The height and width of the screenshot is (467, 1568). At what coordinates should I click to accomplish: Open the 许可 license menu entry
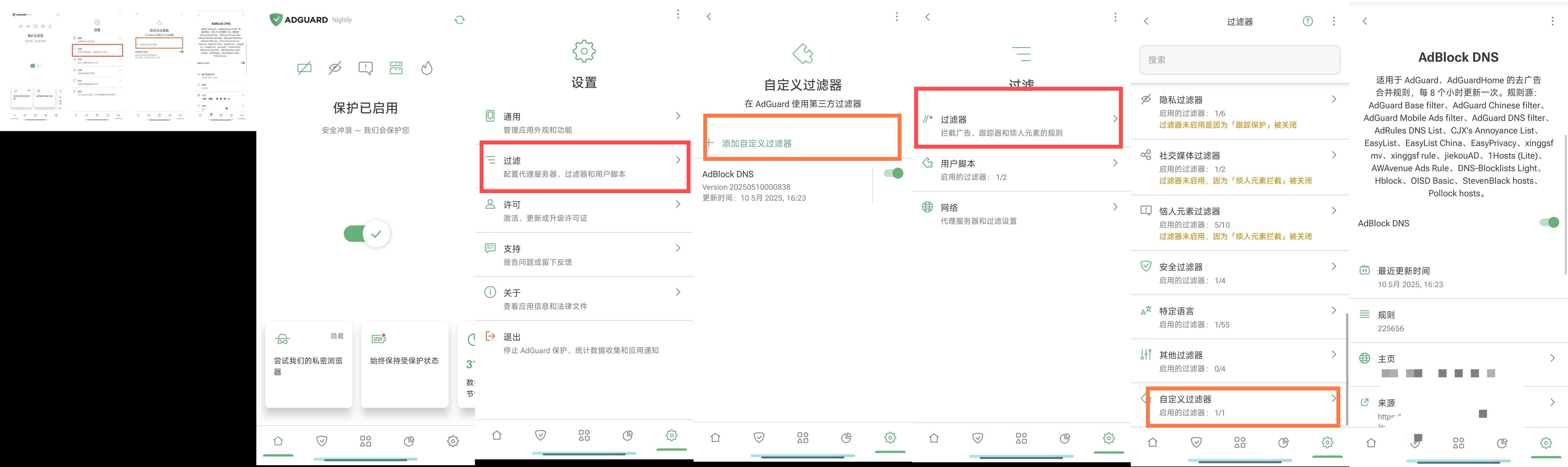click(x=584, y=211)
